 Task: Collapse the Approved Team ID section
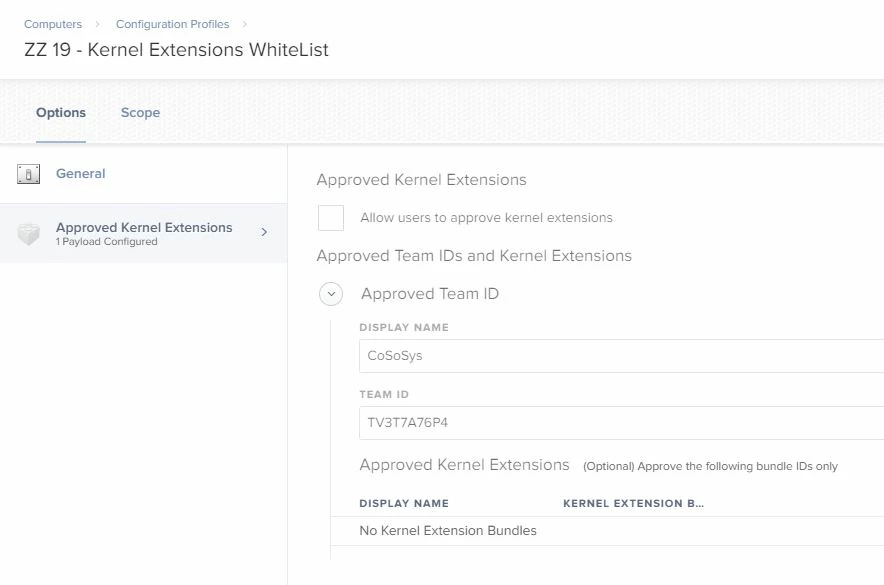(331, 294)
